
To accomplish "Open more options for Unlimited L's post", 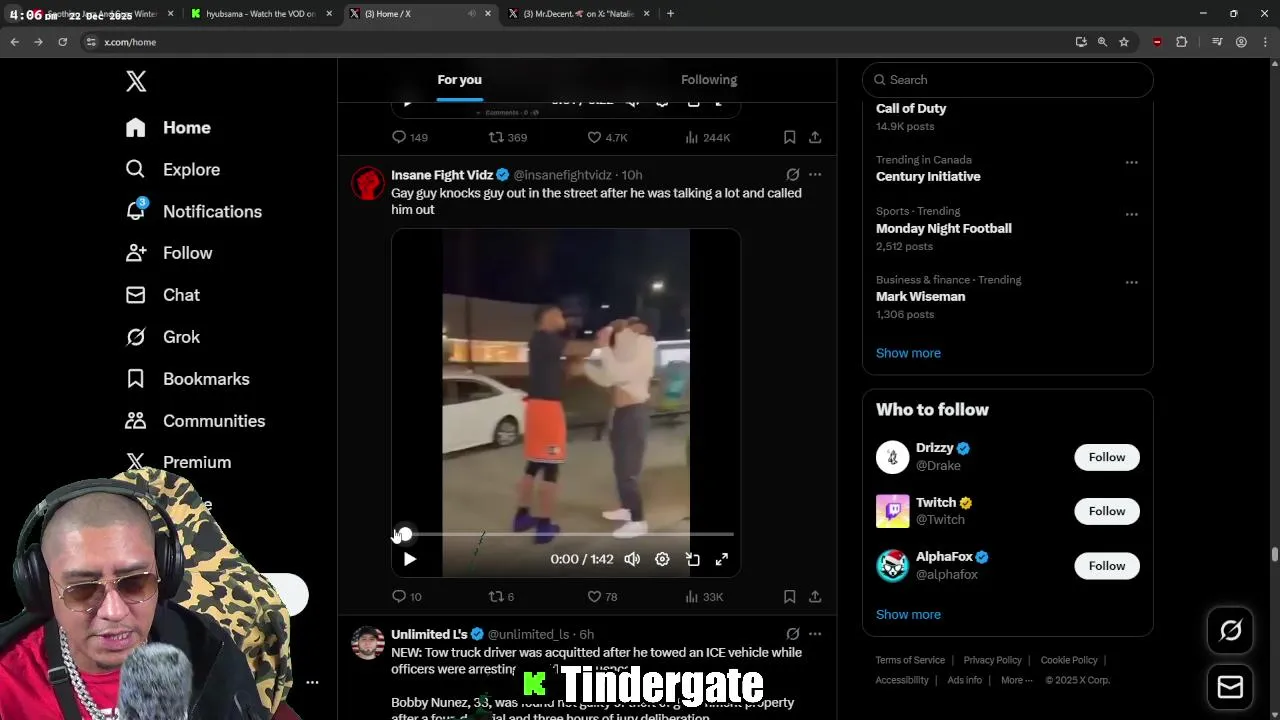I will pyautogui.click(x=815, y=634).
